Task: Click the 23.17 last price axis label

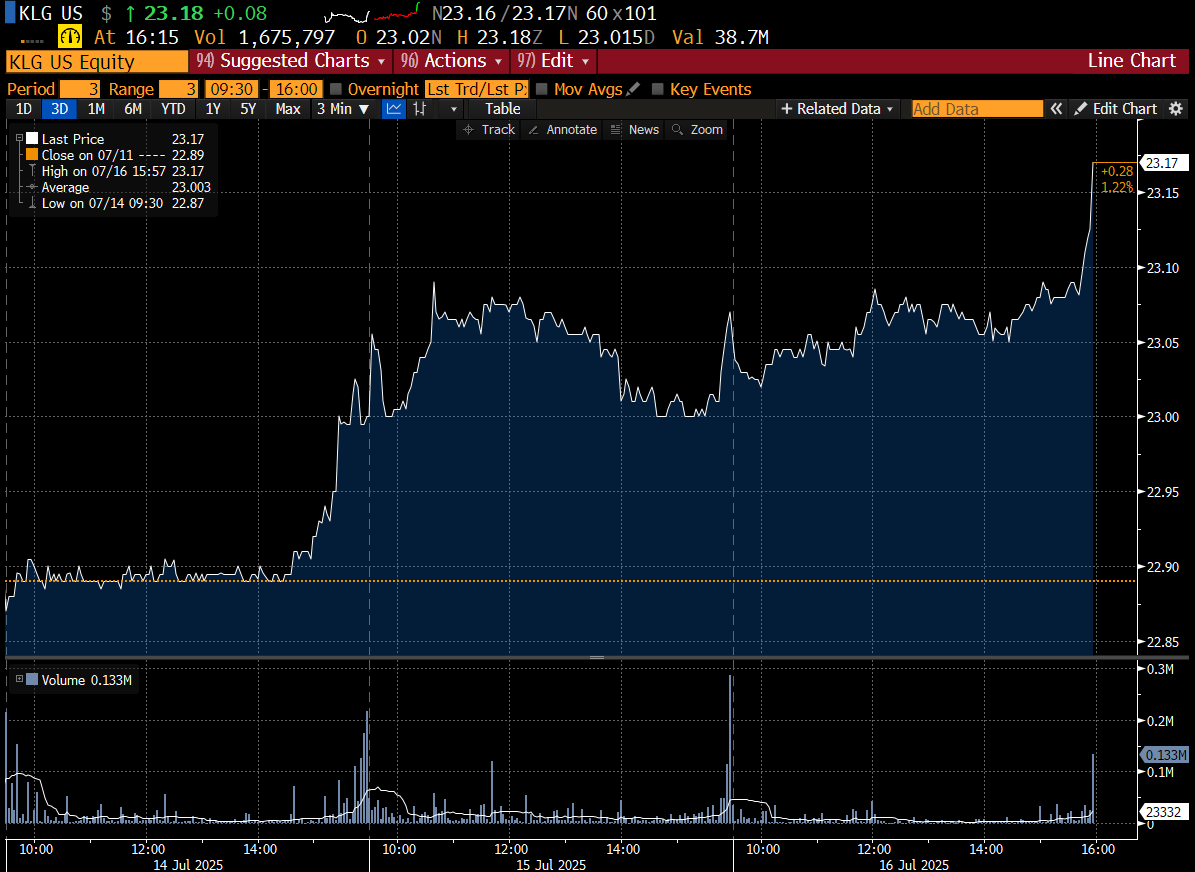Action: [x=1162, y=163]
